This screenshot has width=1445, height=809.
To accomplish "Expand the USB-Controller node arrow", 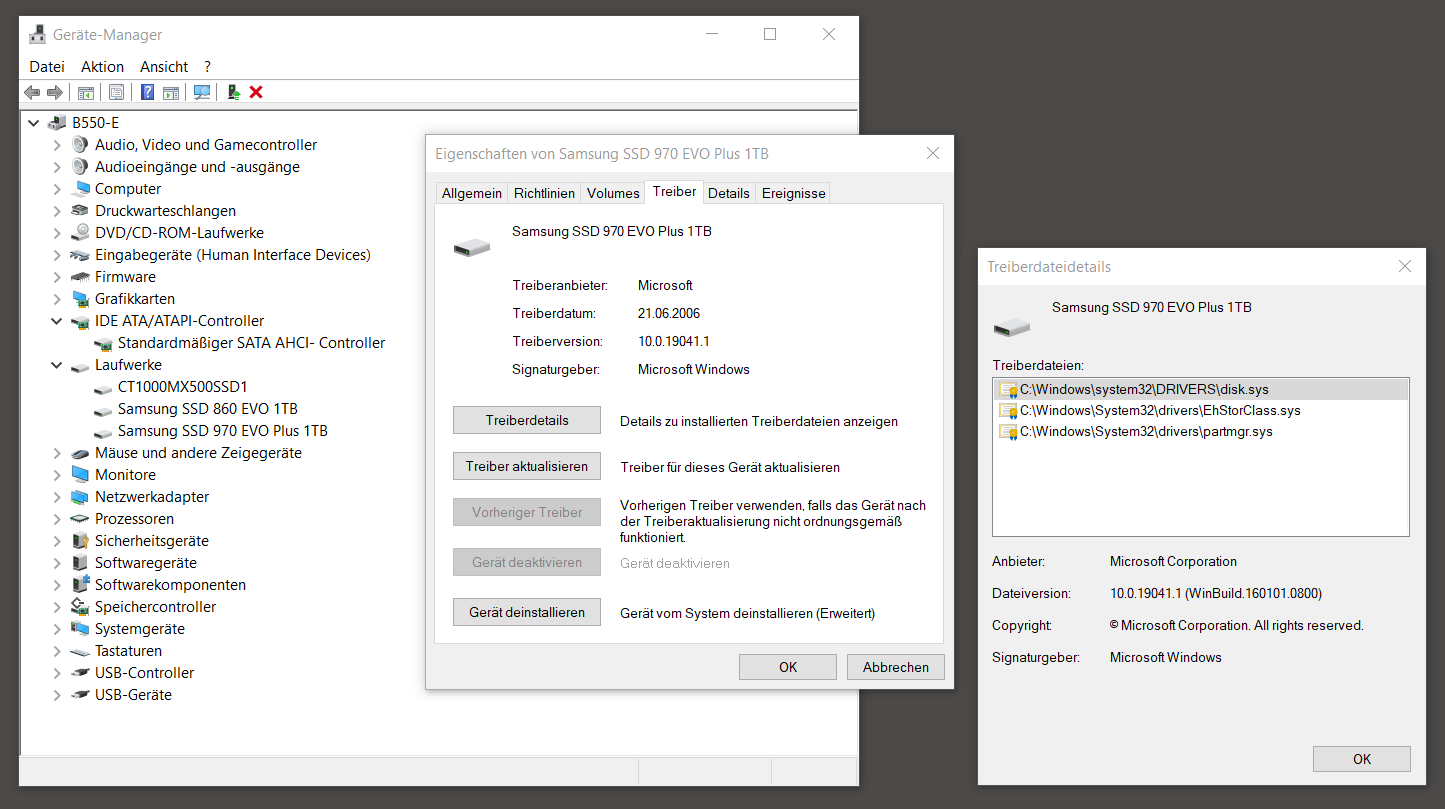I will pos(58,673).
